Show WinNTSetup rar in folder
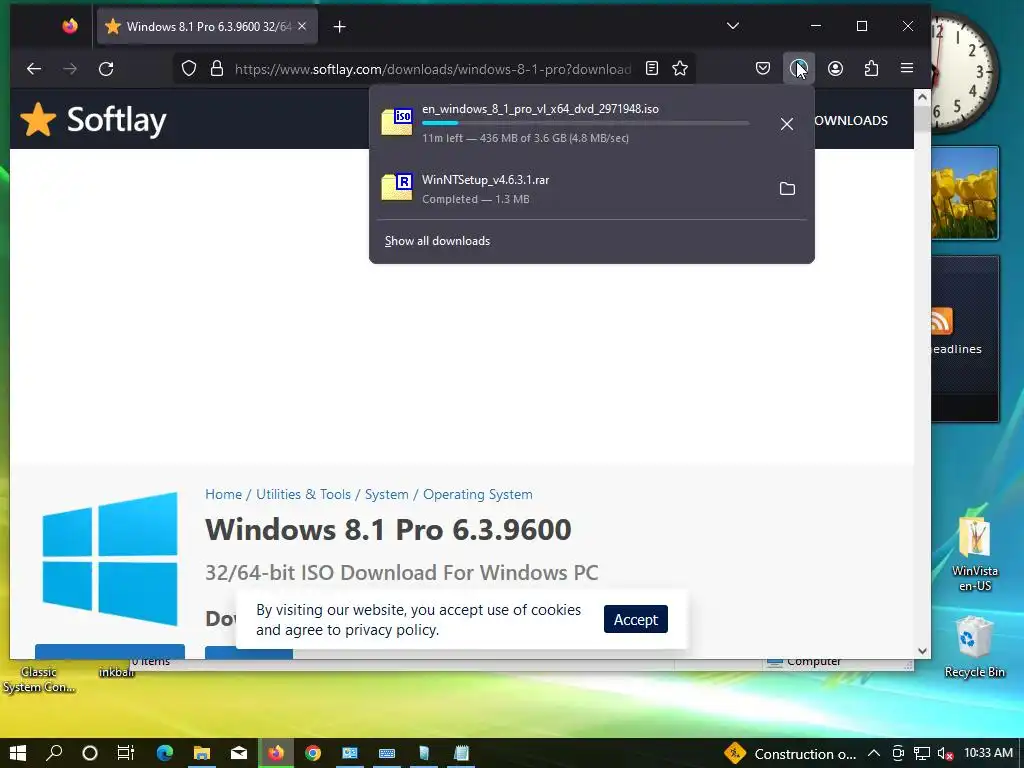Image resolution: width=1024 pixels, height=768 pixels. pyautogui.click(x=788, y=189)
